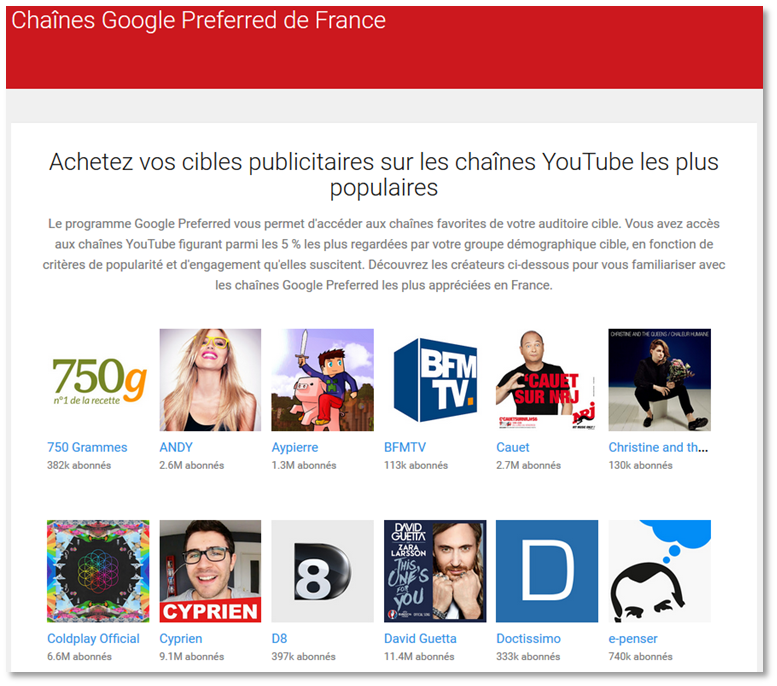Click David Guetta's album cover image

click(x=435, y=571)
